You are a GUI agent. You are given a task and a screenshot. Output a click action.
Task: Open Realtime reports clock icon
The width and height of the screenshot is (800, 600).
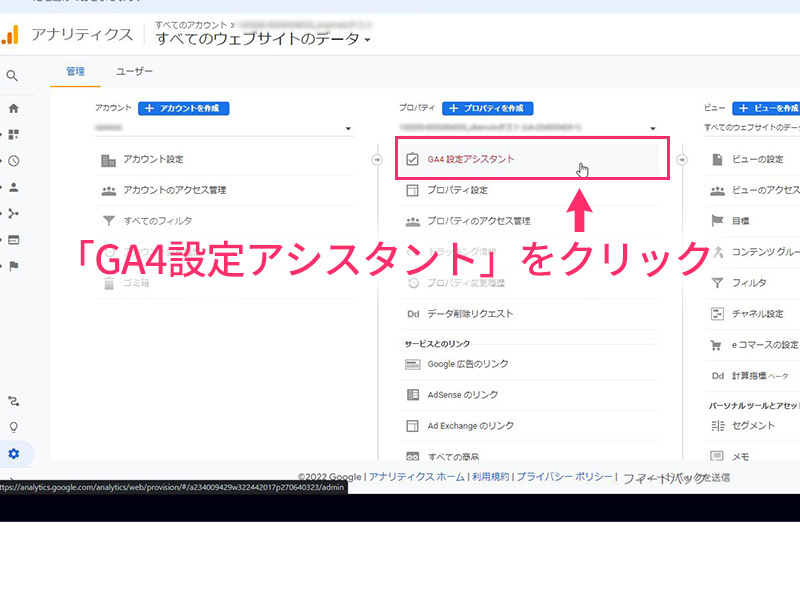click(x=14, y=161)
